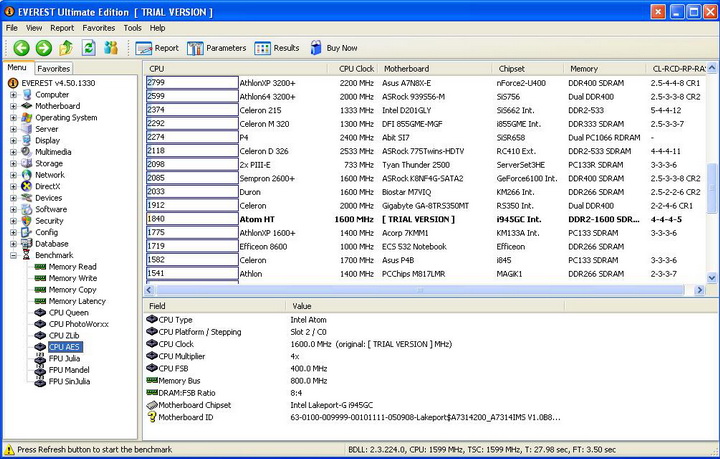Select the FPU Mandel benchmark
This screenshot has height=459, width=720.
tap(69, 370)
